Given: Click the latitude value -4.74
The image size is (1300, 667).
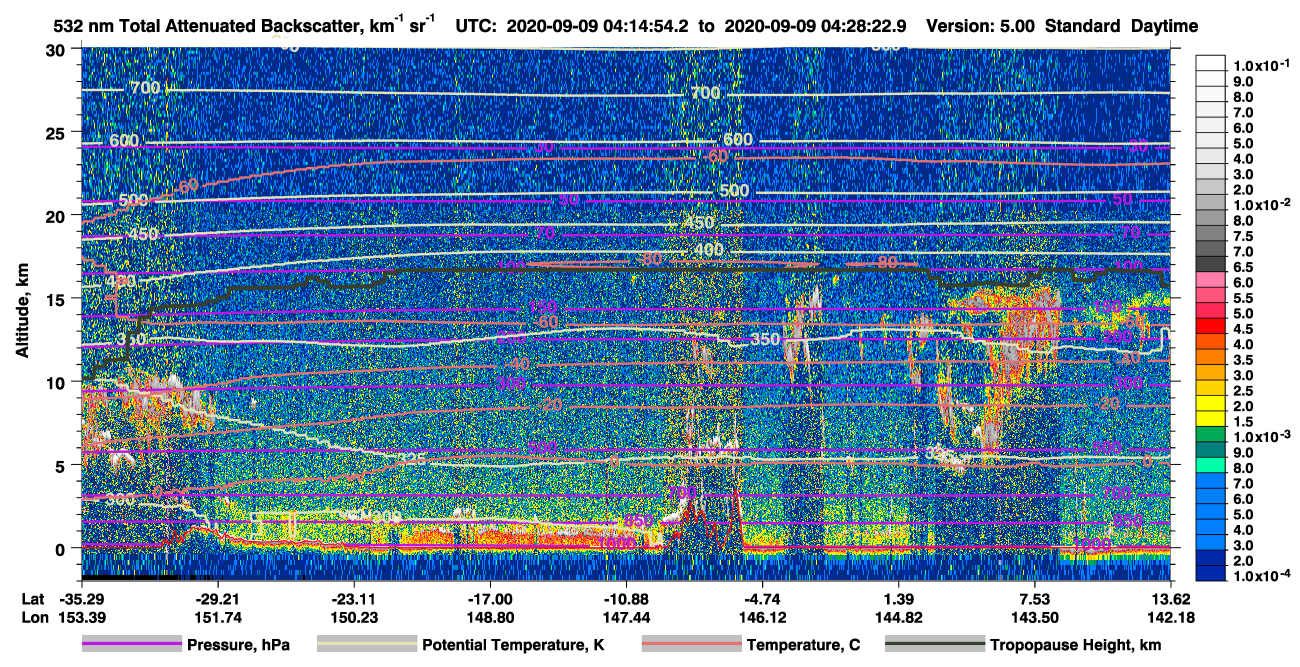Looking at the screenshot, I should 763,598.
